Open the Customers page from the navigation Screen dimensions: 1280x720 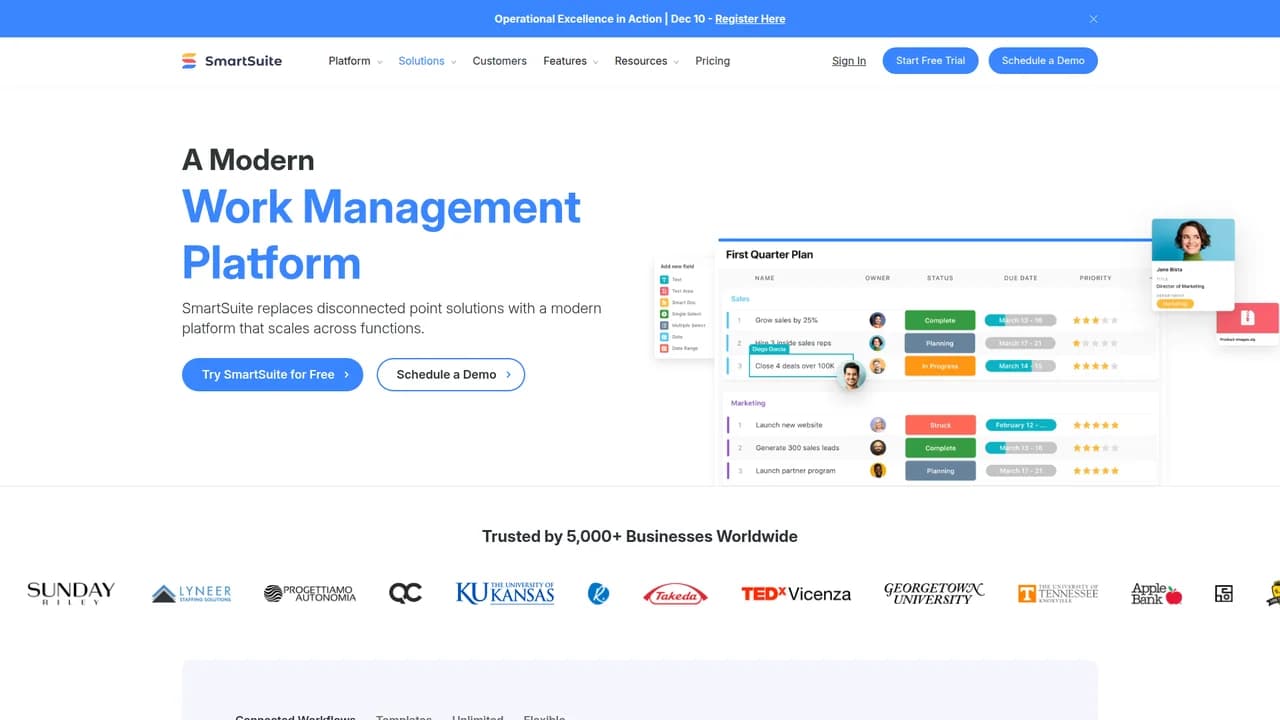(500, 61)
